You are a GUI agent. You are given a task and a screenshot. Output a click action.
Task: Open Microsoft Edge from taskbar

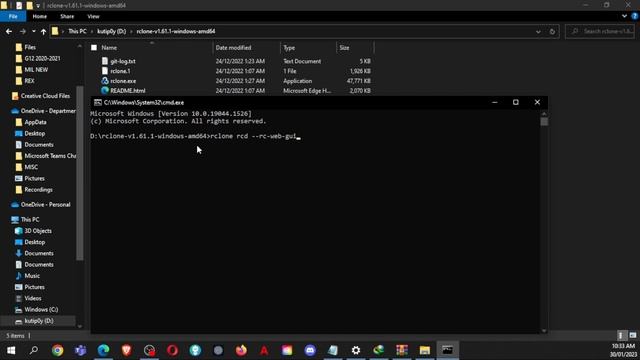[x=103, y=350]
